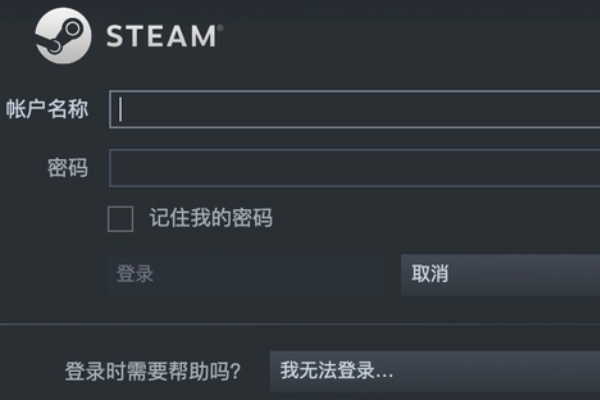Click the STEAM wordmark text
The image size is (600, 400).
[x=160, y=37]
